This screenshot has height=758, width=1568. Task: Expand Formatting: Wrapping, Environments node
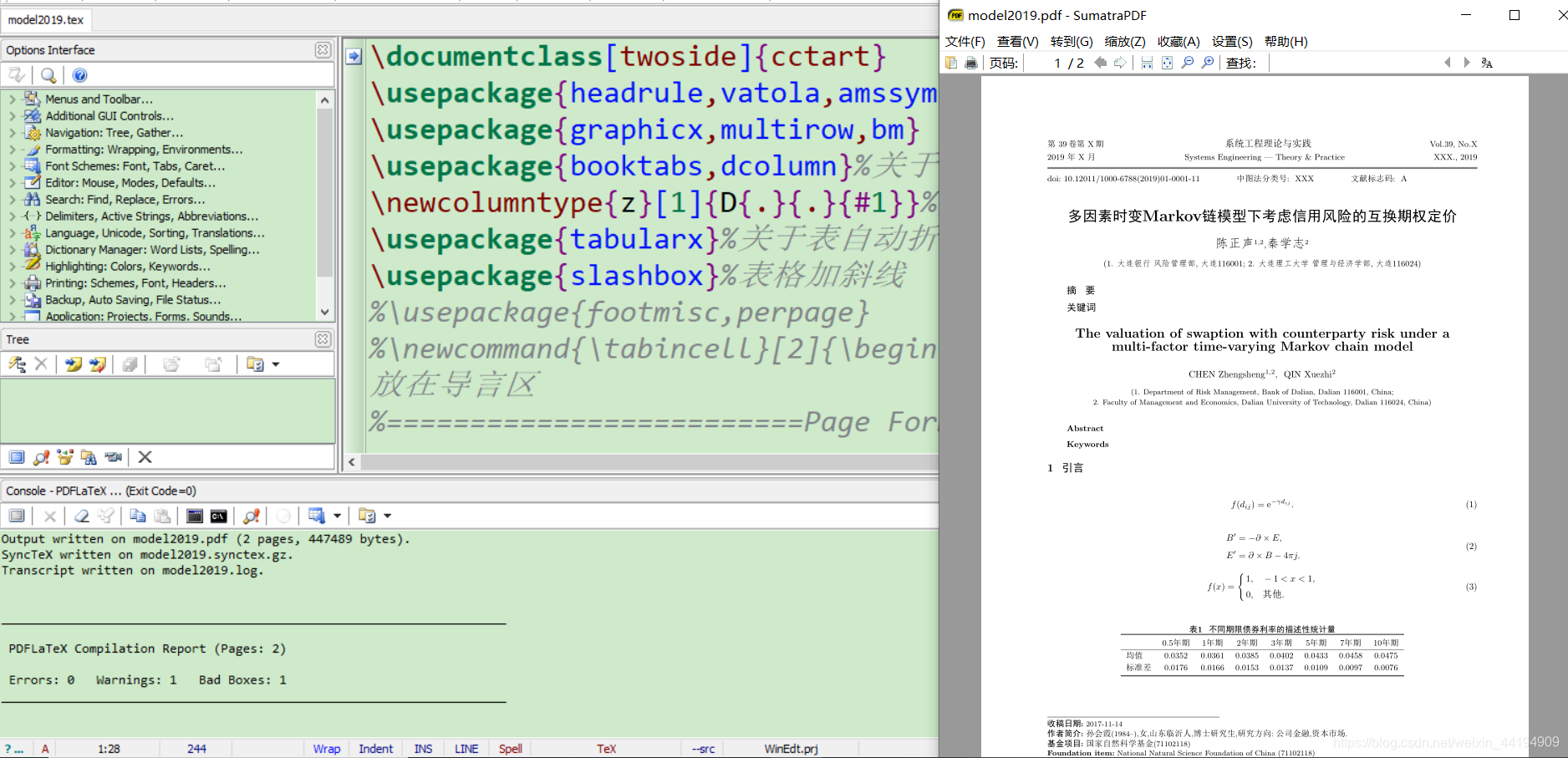[12, 150]
